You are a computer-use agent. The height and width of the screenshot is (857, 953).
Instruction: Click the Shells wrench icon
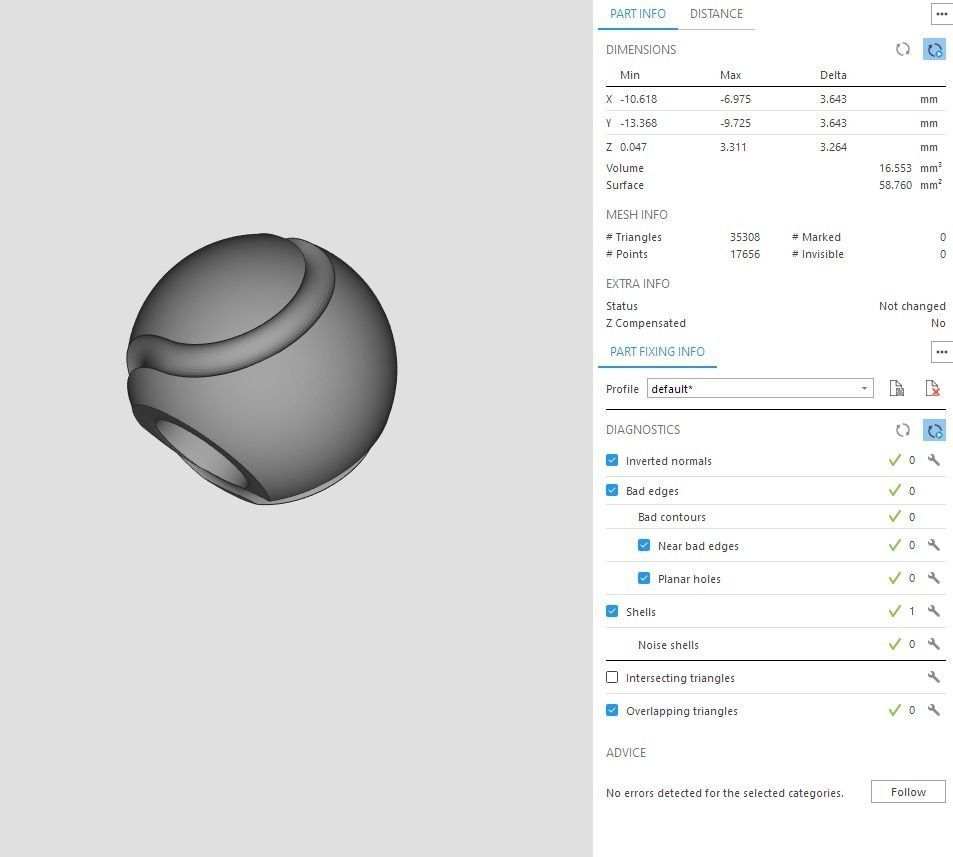934,611
